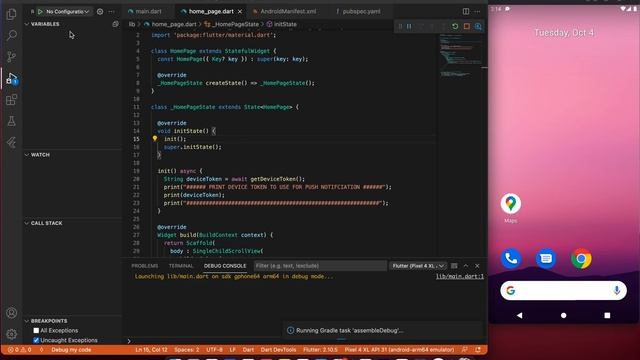Open the Testing flask view
640x360 pixels.
[11, 121]
